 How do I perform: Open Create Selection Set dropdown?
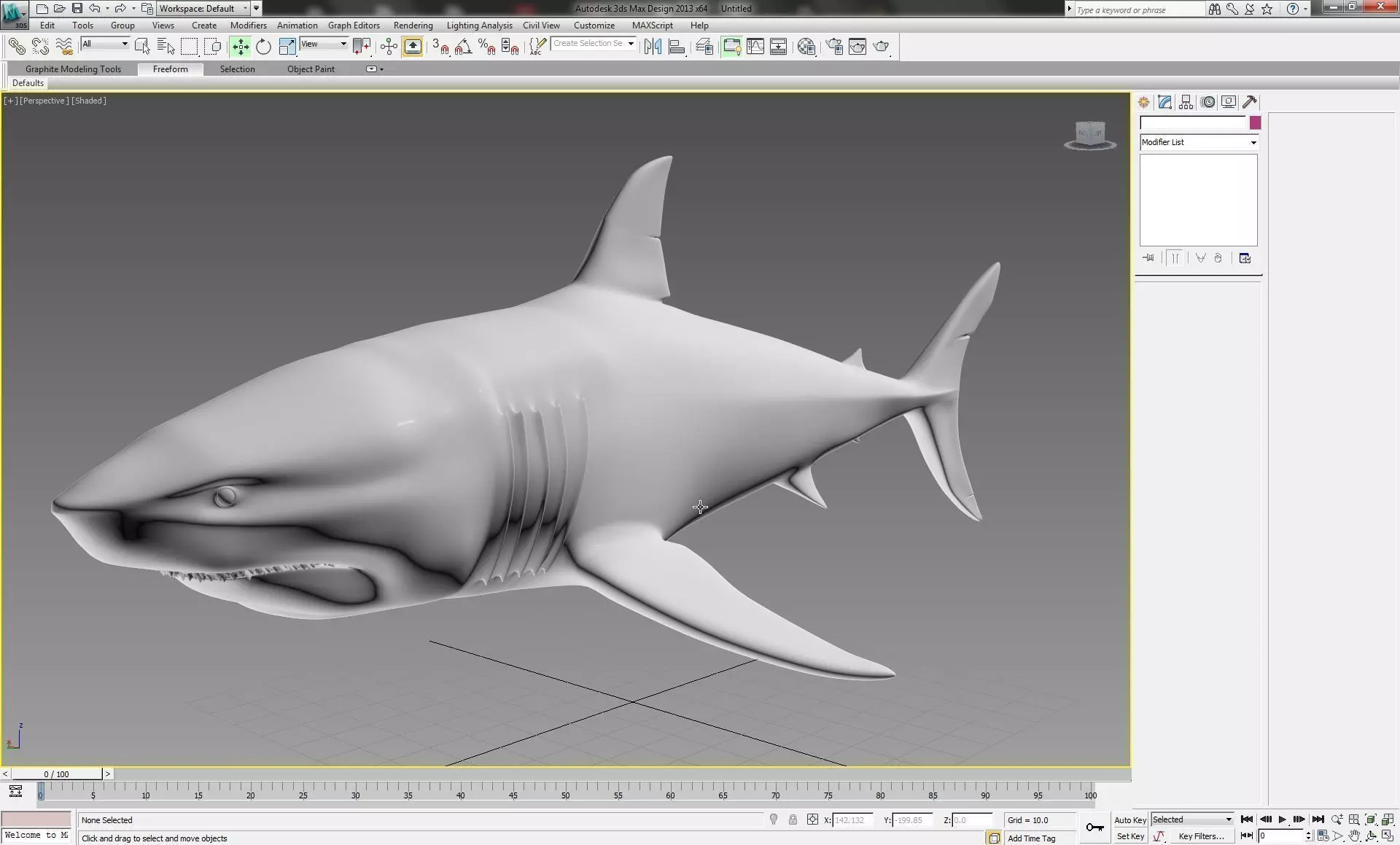tap(593, 43)
